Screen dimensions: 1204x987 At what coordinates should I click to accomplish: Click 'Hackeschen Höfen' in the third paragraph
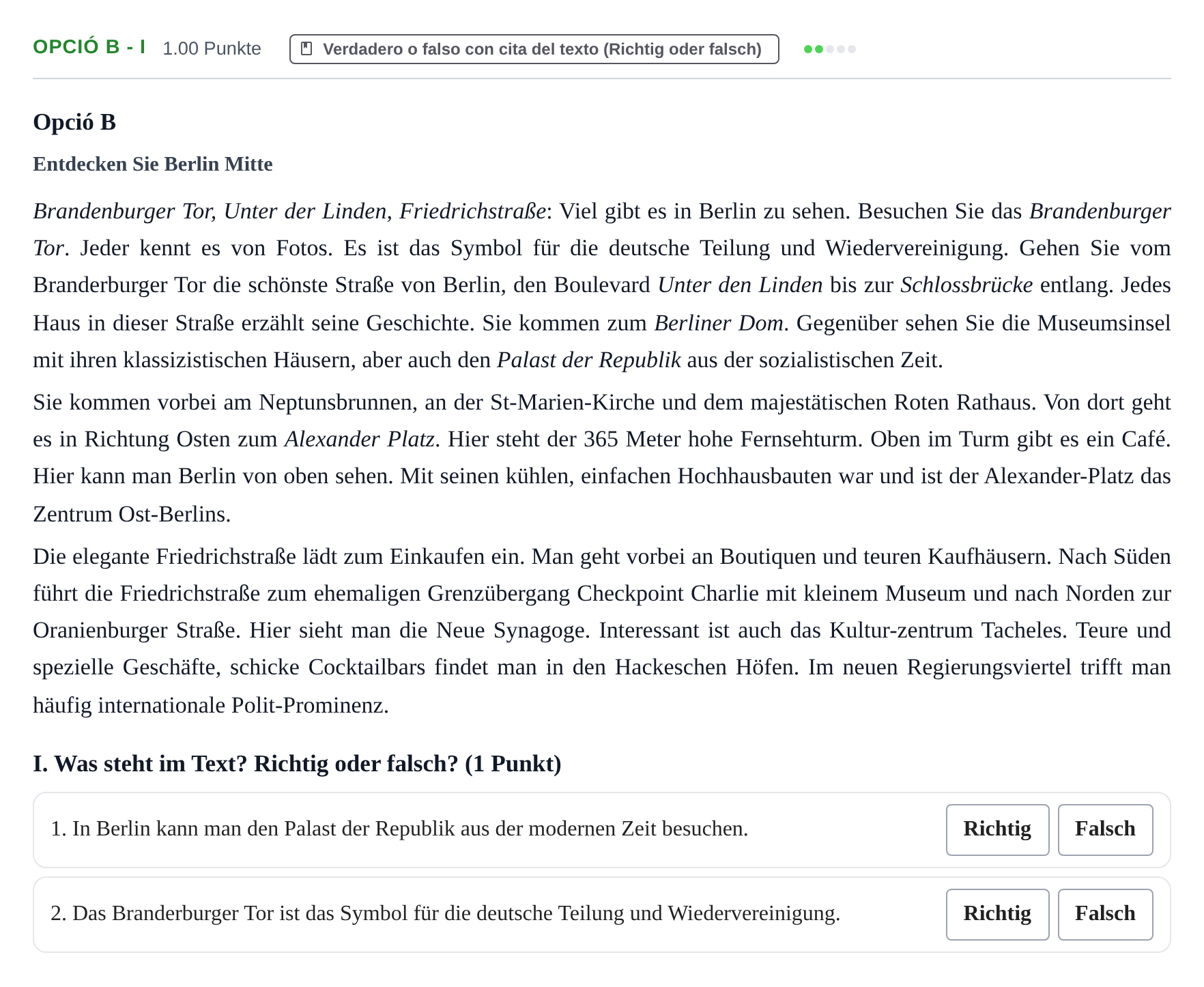coord(705,667)
